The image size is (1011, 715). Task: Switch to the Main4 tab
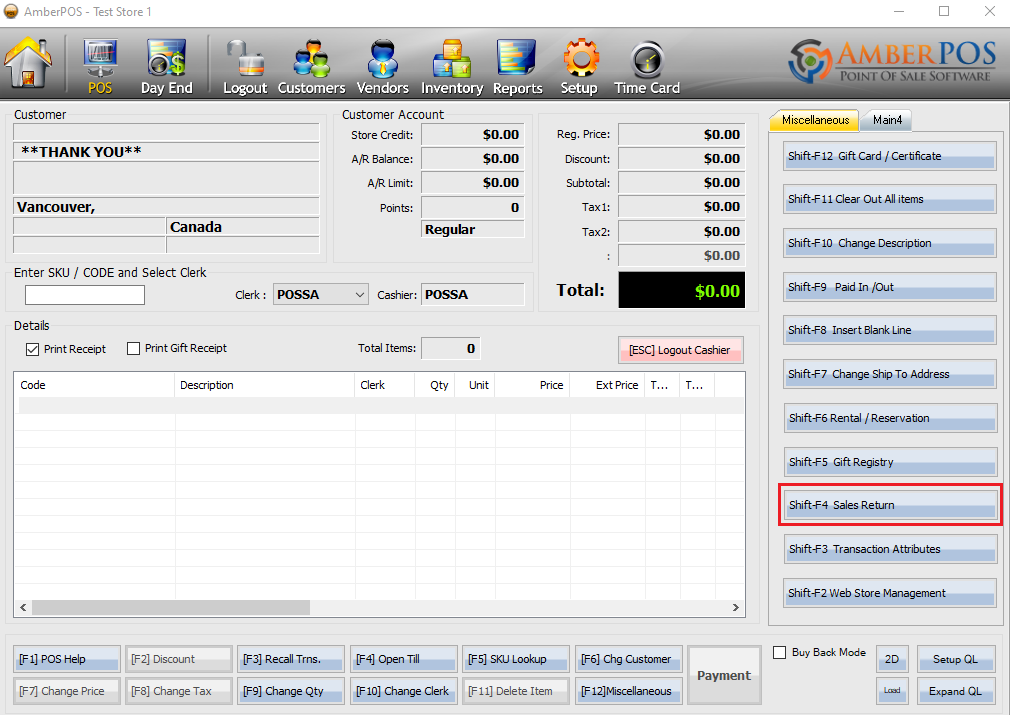pyautogui.click(x=887, y=121)
